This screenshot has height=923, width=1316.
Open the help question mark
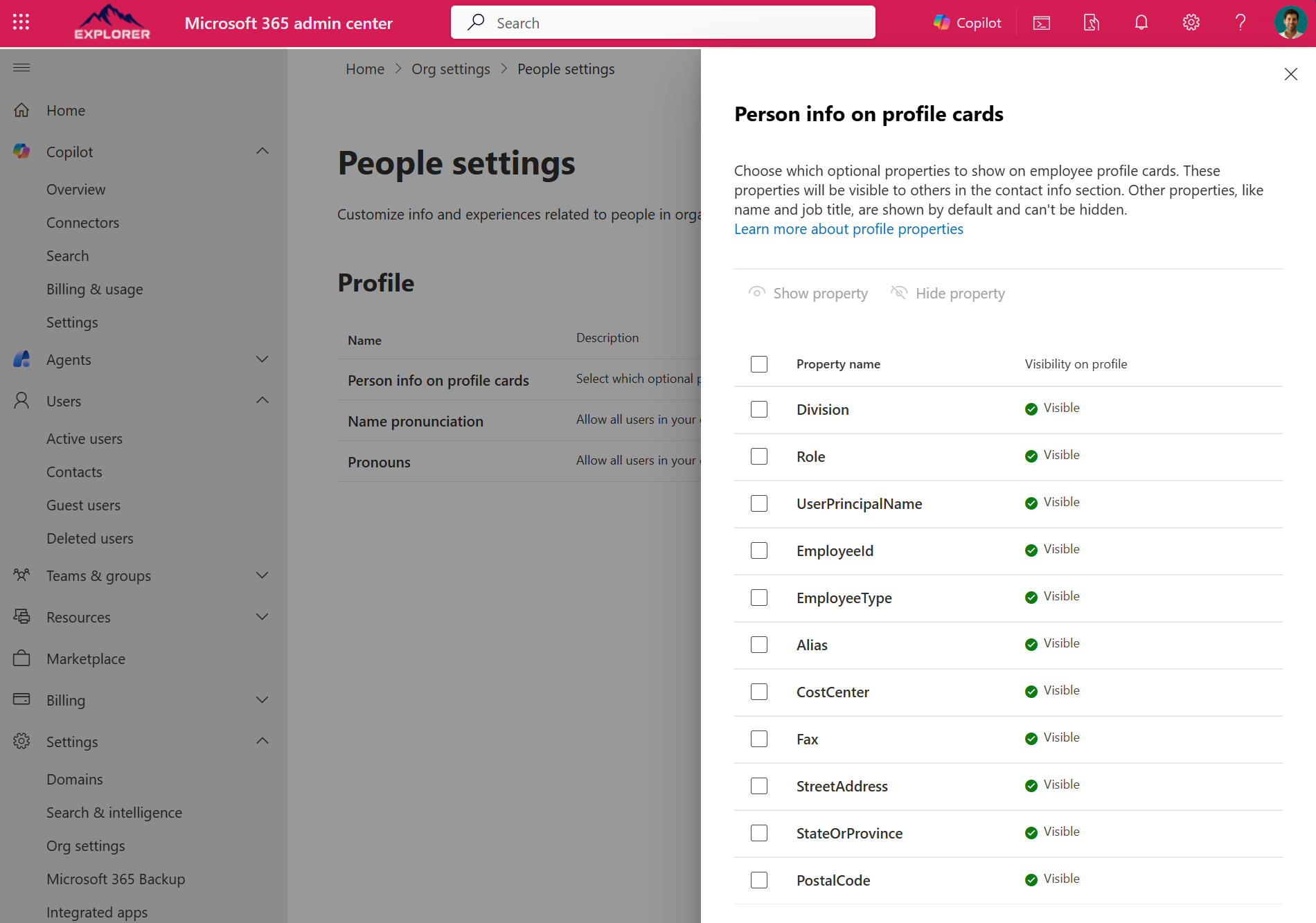click(x=1240, y=22)
